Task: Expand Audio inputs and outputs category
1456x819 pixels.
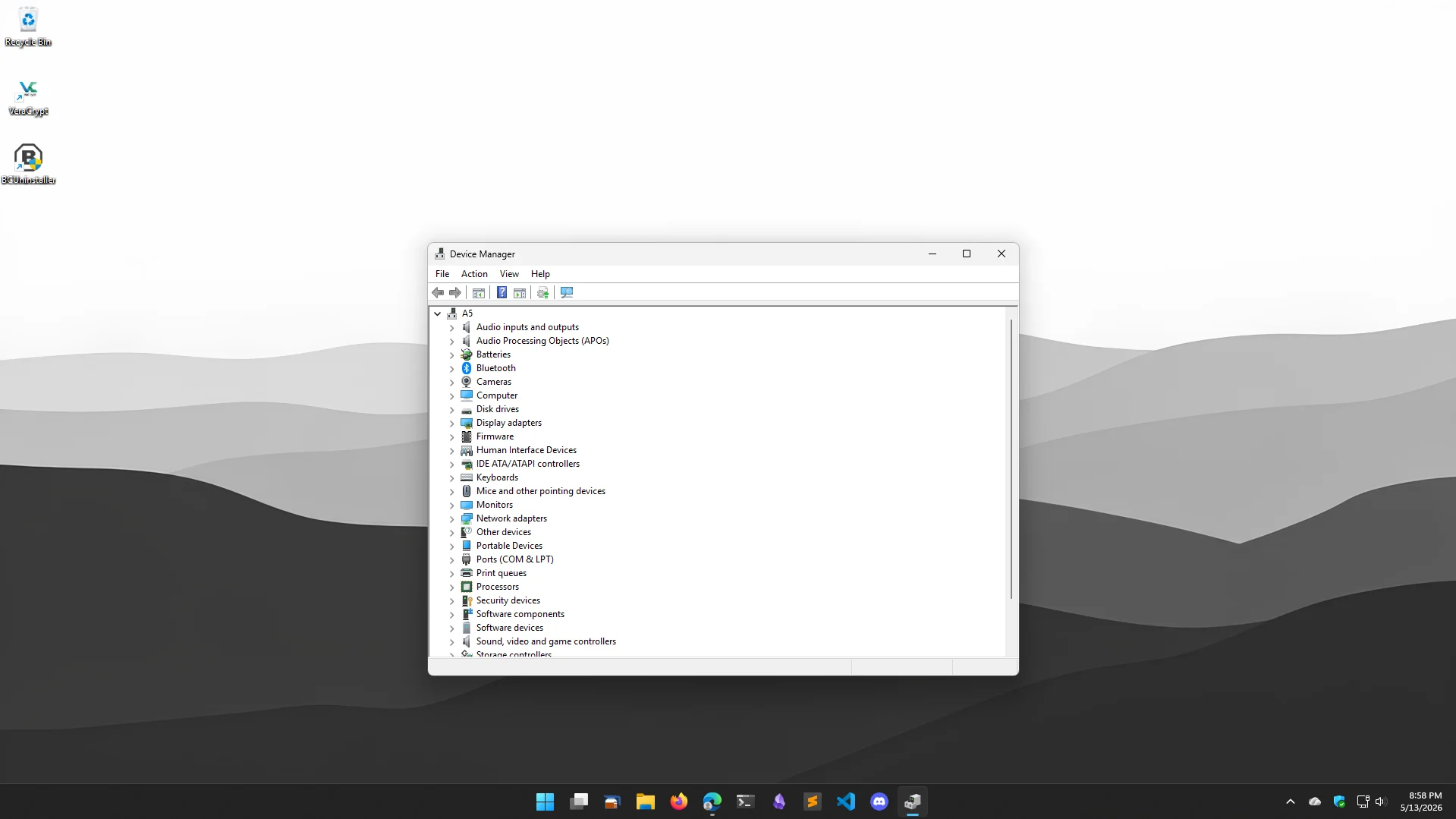Action: point(452,328)
